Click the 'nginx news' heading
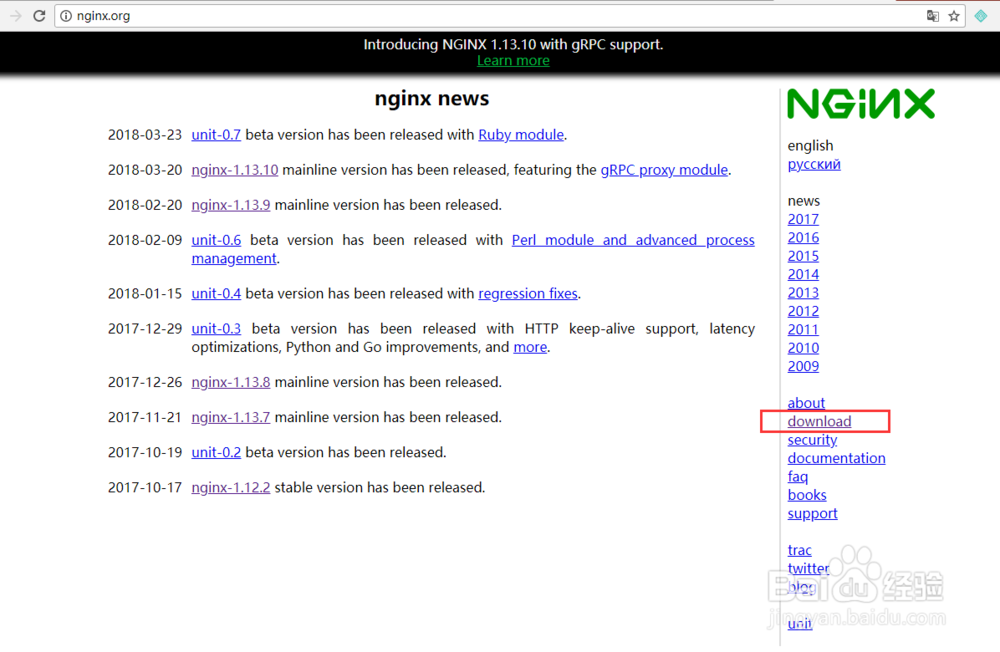 point(432,98)
